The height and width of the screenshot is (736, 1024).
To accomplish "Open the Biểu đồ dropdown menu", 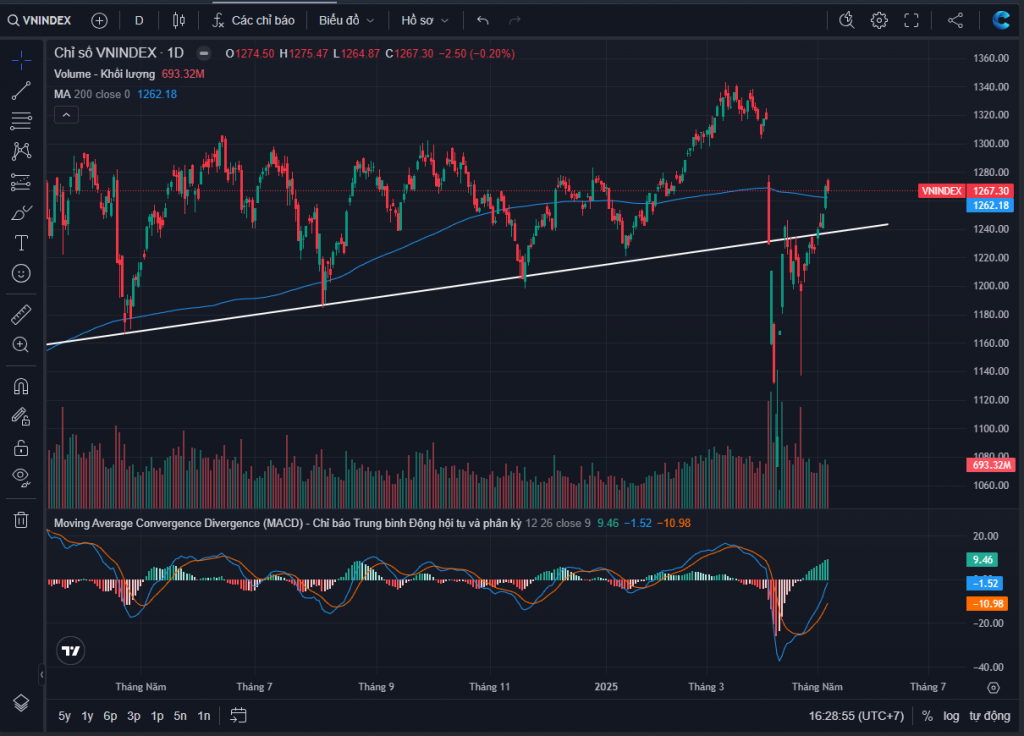I will click(x=346, y=21).
